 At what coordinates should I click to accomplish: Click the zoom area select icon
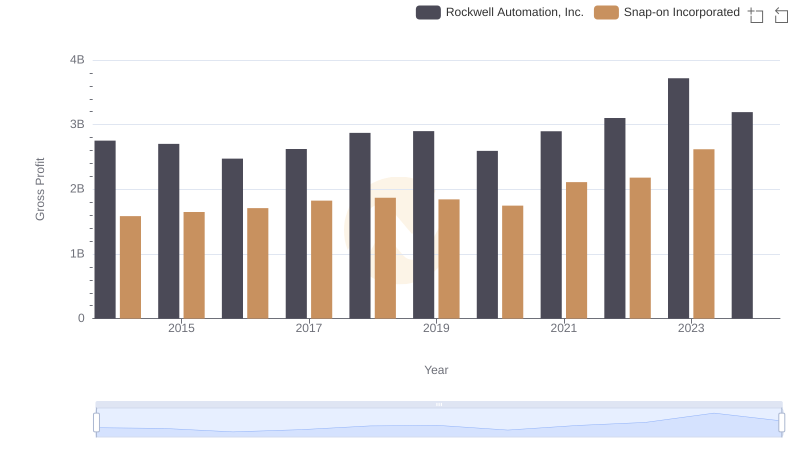[x=756, y=15]
